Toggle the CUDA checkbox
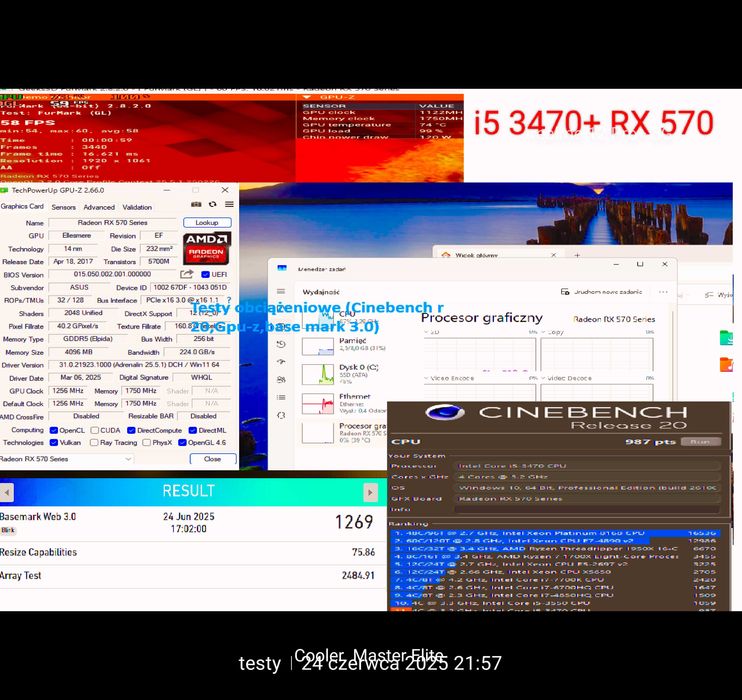 point(95,430)
